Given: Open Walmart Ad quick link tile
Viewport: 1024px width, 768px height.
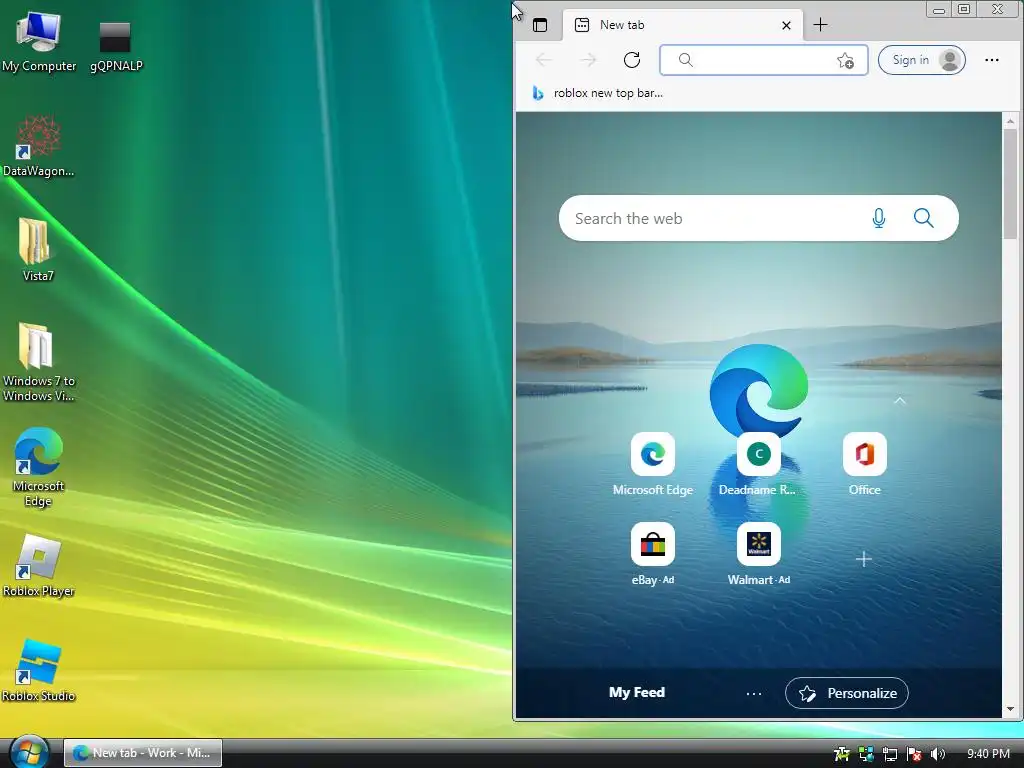Looking at the screenshot, I should click(758, 554).
